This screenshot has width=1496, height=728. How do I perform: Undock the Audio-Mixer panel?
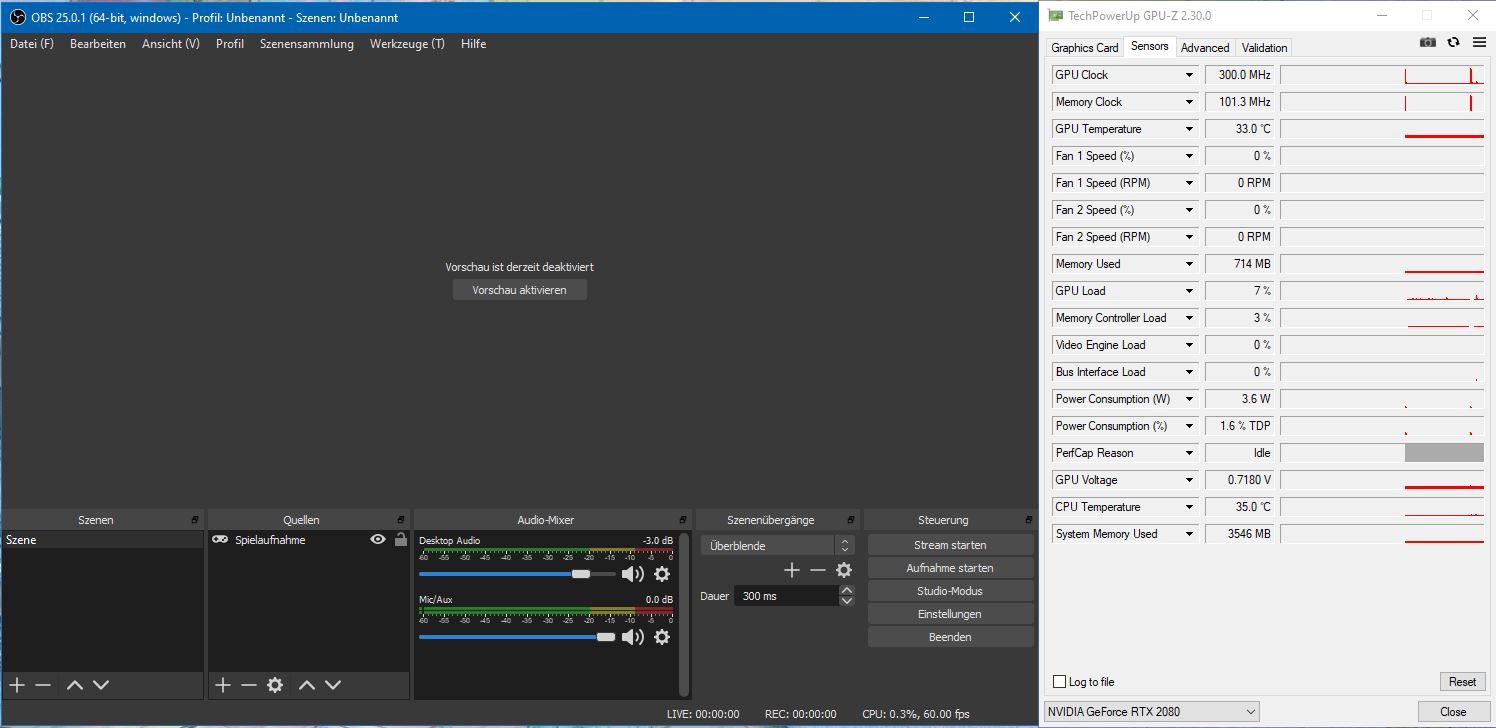tap(683, 520)
